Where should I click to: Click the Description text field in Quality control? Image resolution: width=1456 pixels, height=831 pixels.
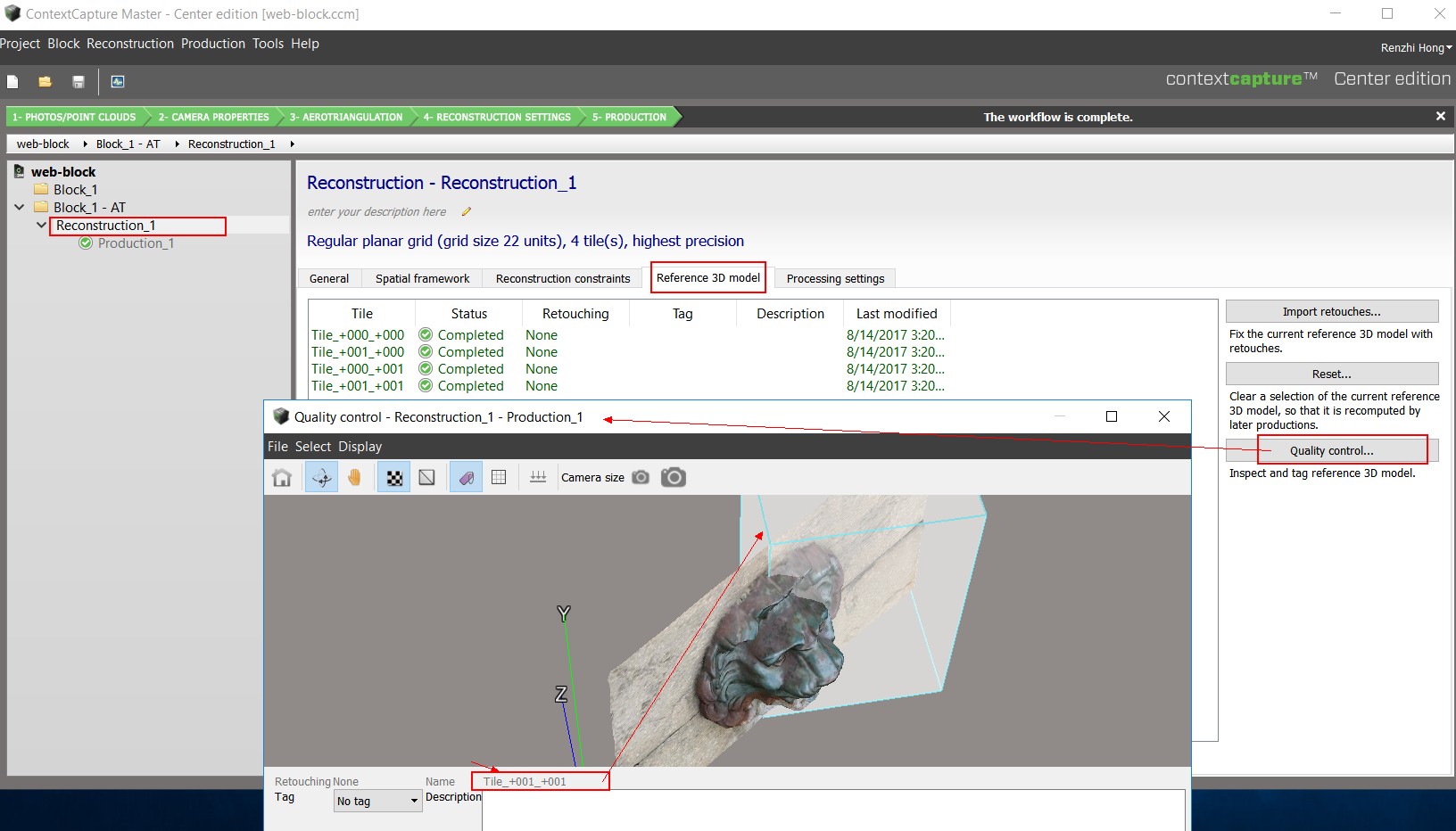coord(833,810)
